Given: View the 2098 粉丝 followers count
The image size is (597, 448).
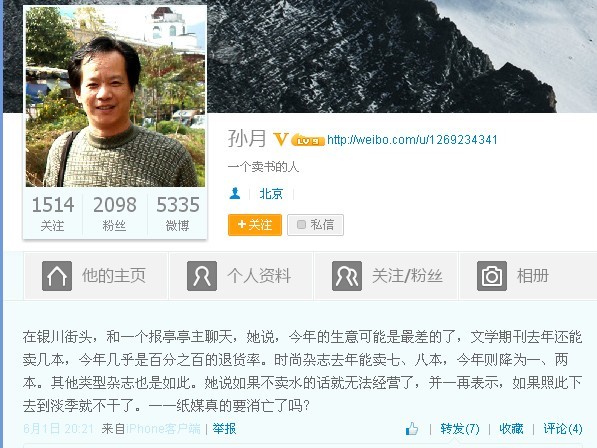Looking at the screenshot, I should tap(115, 213).
